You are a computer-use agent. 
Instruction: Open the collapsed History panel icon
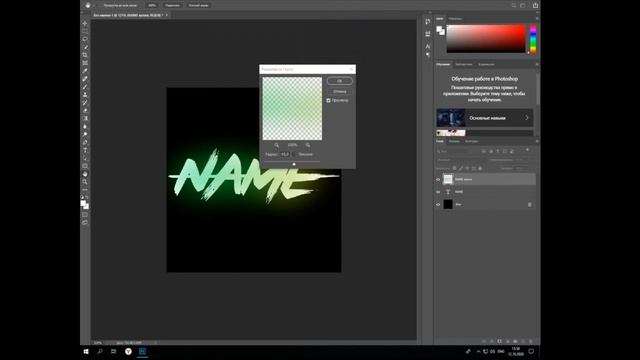point(428,22)
